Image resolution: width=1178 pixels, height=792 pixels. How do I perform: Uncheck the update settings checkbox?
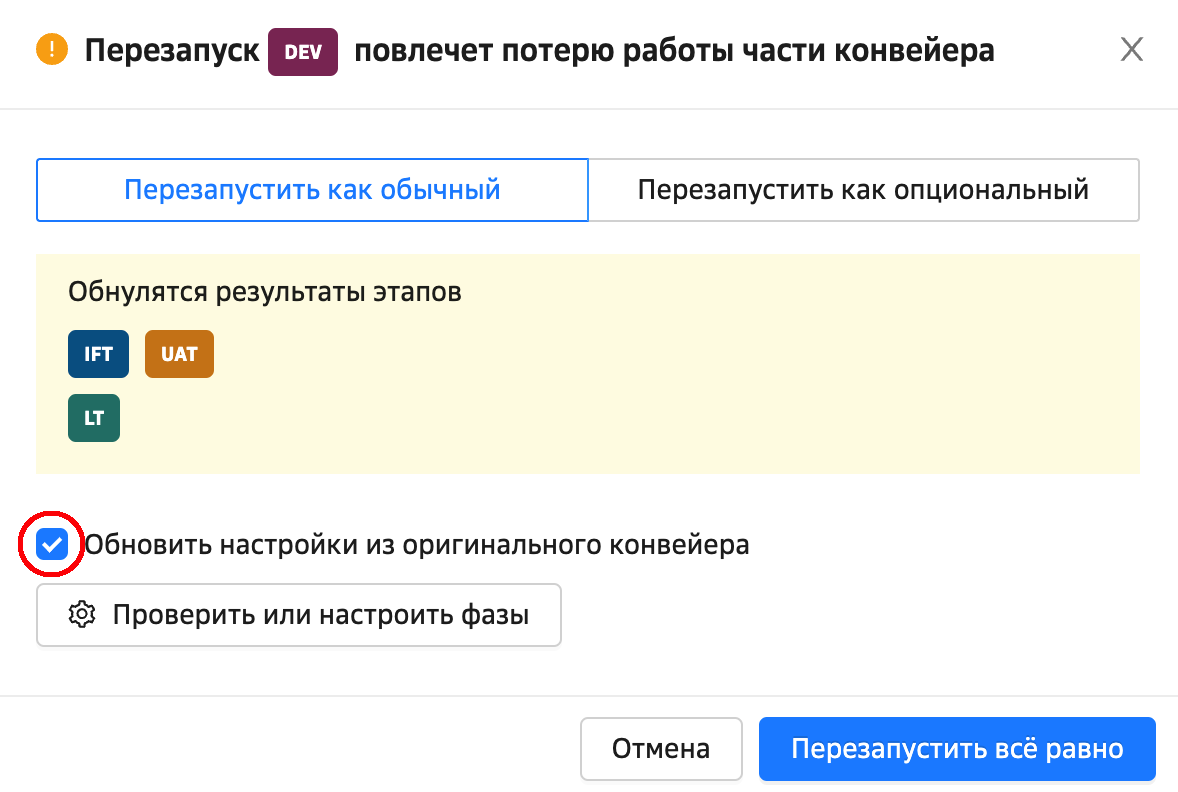52,545
